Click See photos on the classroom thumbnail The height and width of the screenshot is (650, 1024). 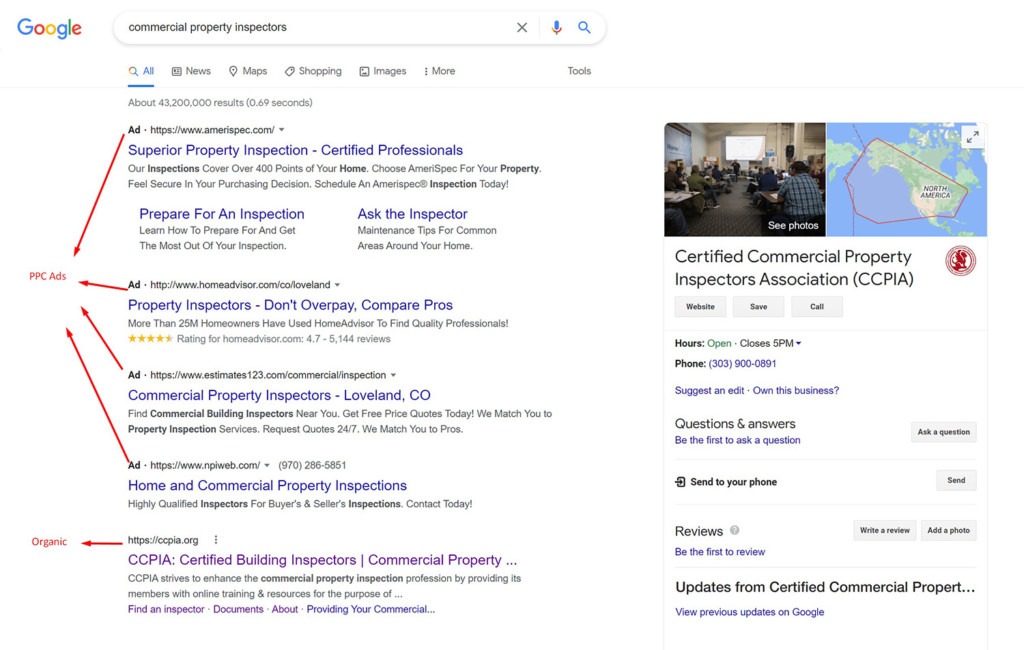(793, 225)
